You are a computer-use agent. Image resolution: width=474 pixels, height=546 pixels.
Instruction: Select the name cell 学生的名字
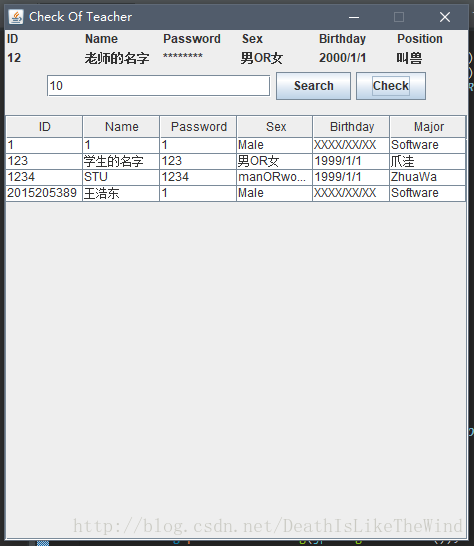point(121,161)
